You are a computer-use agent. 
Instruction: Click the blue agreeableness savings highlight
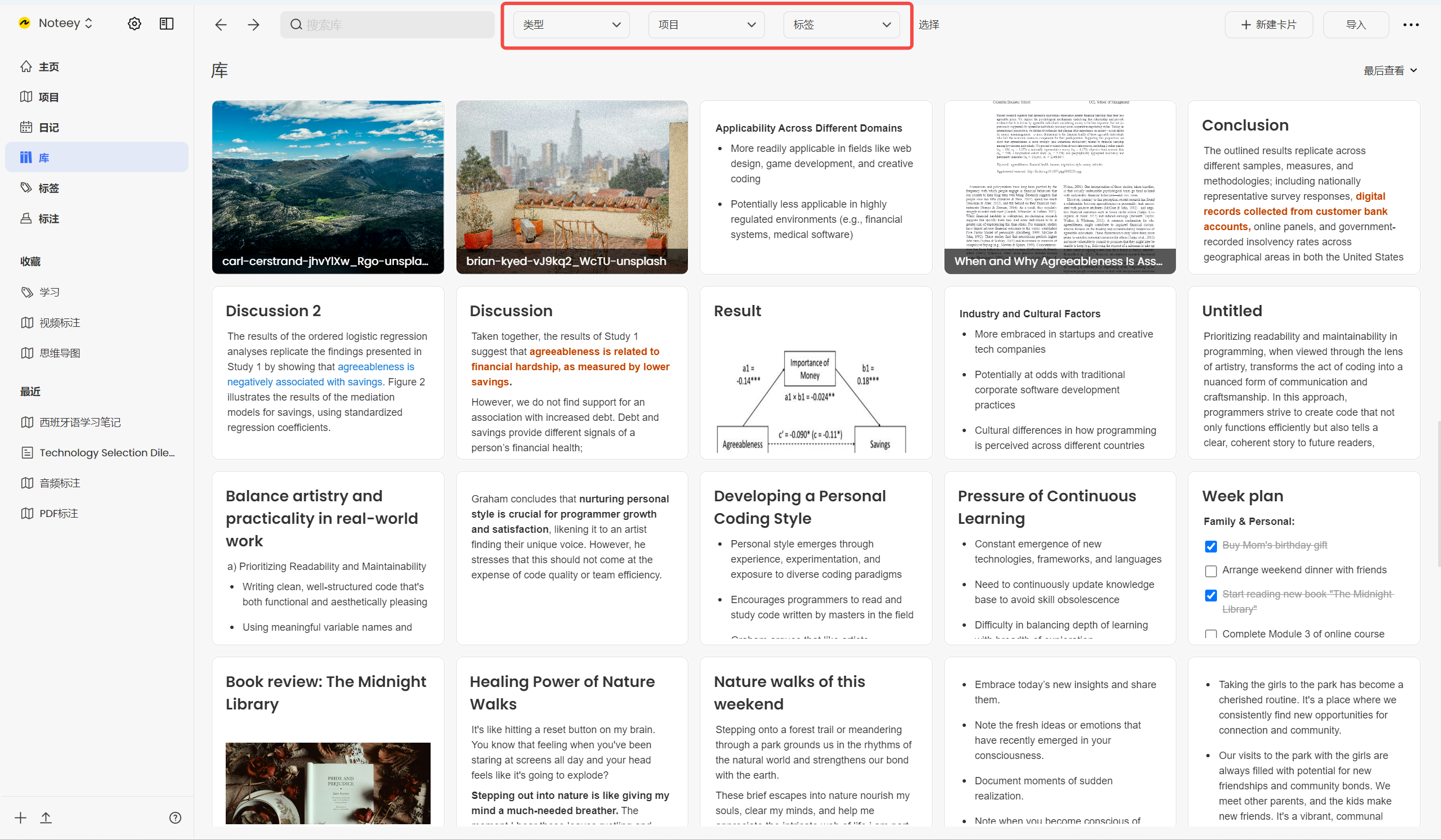click(x=320, y=374)
